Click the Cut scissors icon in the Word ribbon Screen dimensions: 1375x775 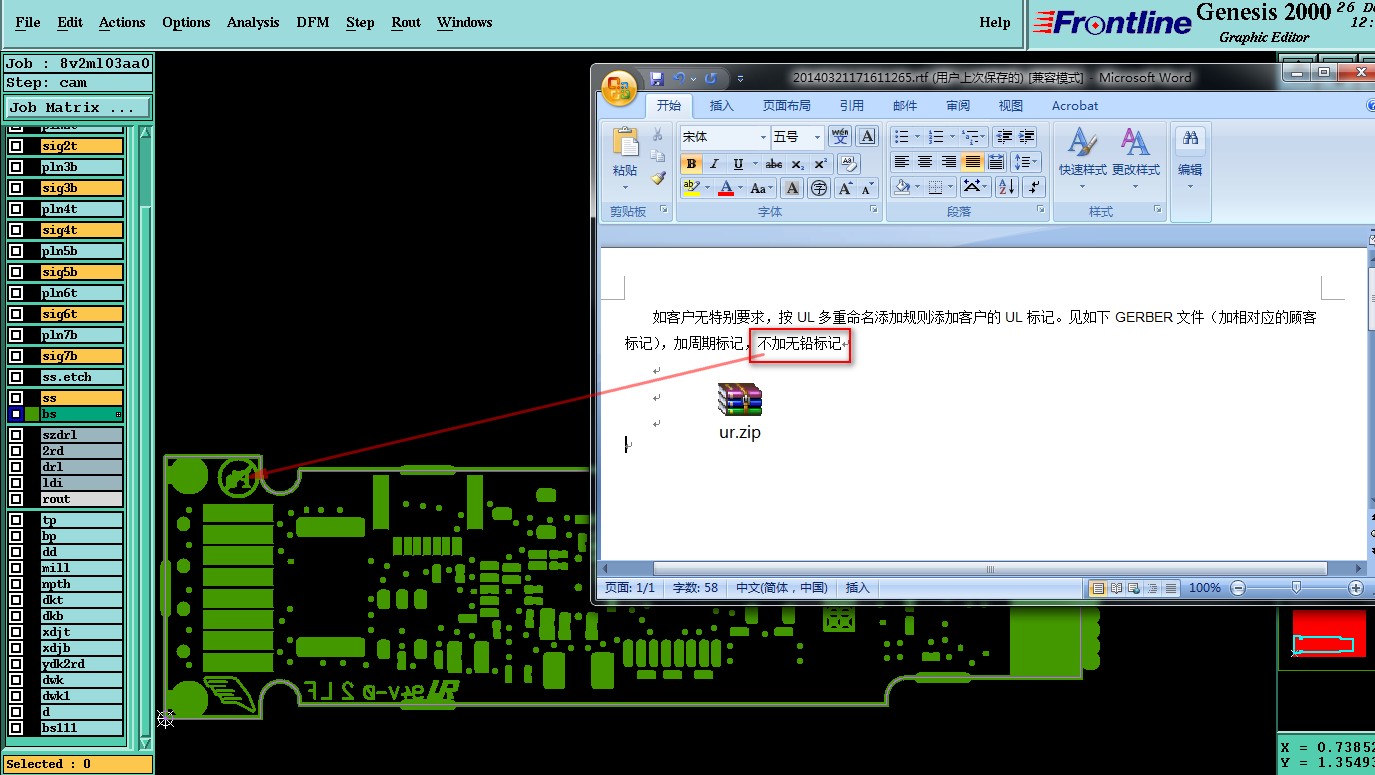pos(658,134)
